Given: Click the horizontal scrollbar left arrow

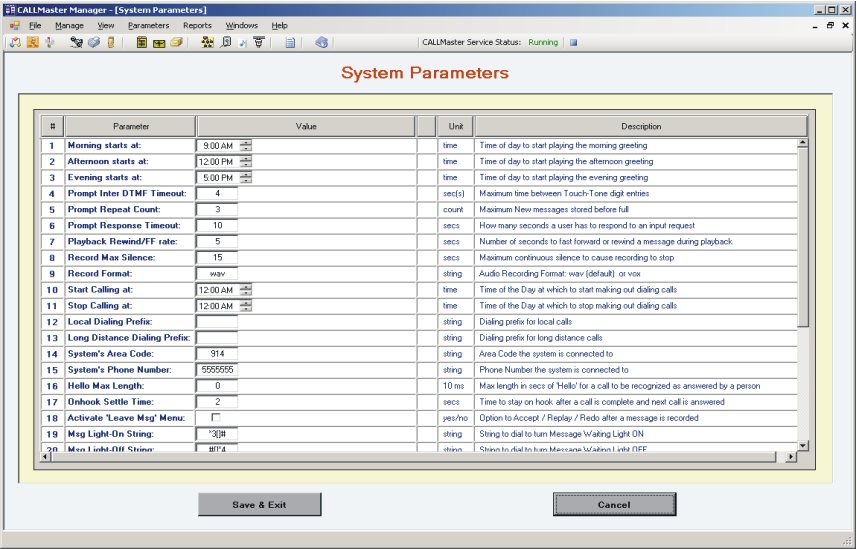Looking at the screenshot, I should pyautogui.click(x=46, y=457).
